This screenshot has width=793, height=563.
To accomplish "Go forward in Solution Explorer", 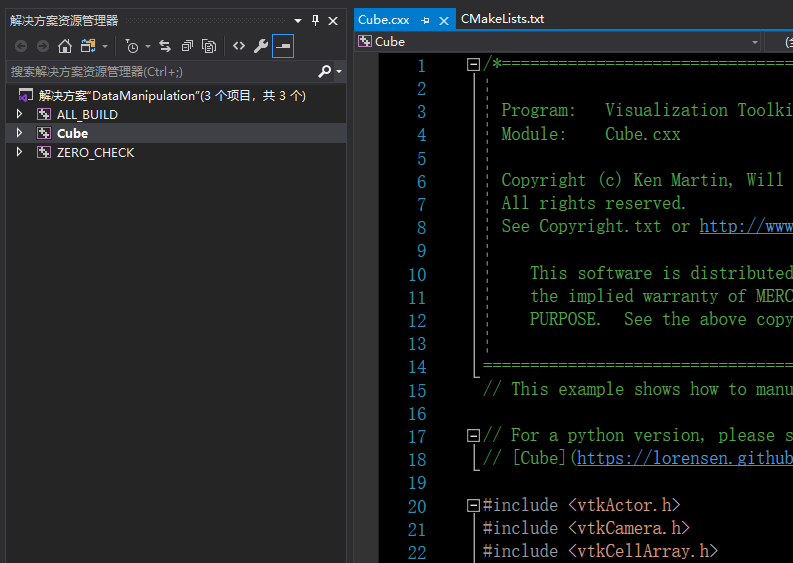I will pos(43,47).
